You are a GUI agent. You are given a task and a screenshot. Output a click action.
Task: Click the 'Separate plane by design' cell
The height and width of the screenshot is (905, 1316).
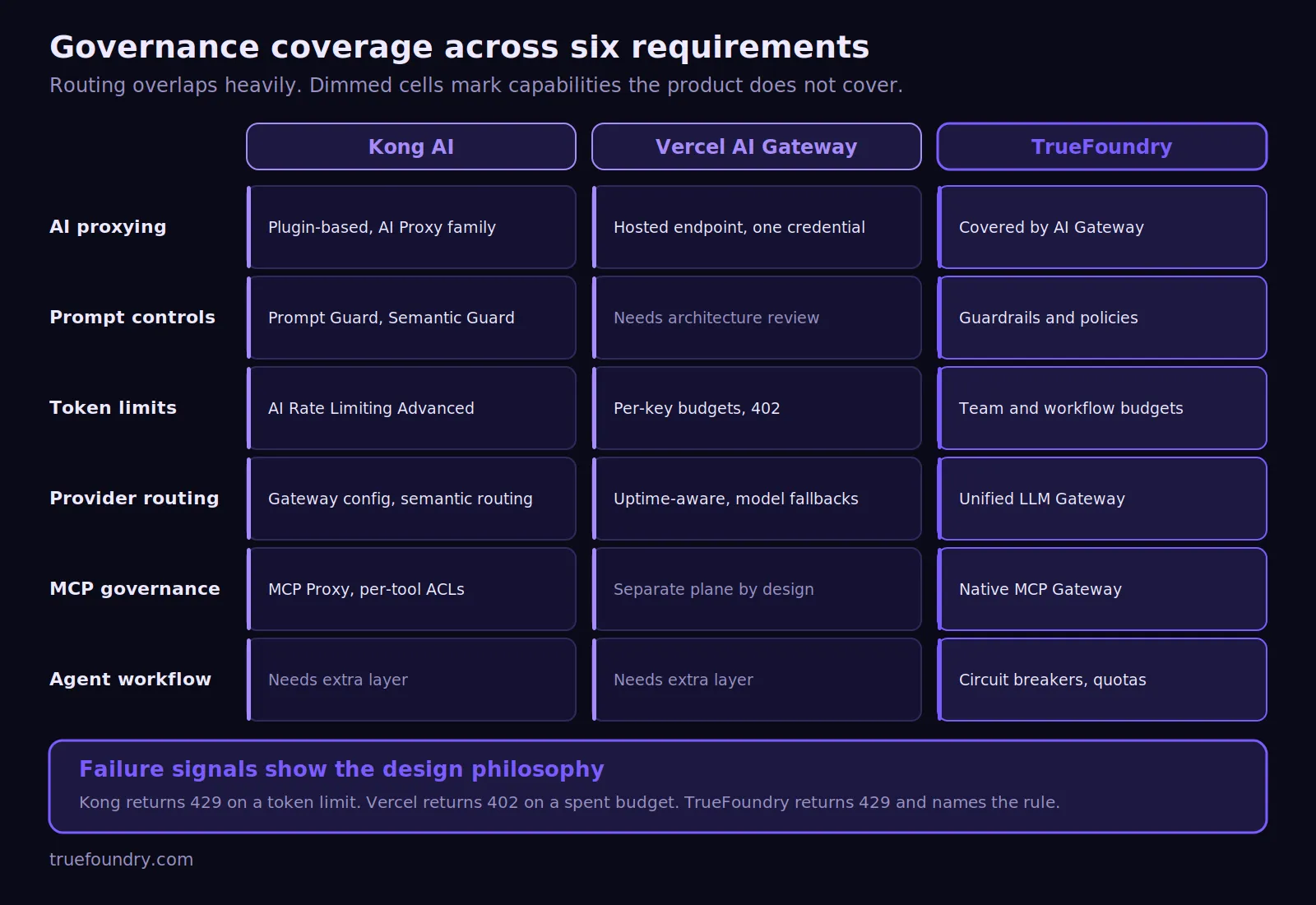[757, 589]
